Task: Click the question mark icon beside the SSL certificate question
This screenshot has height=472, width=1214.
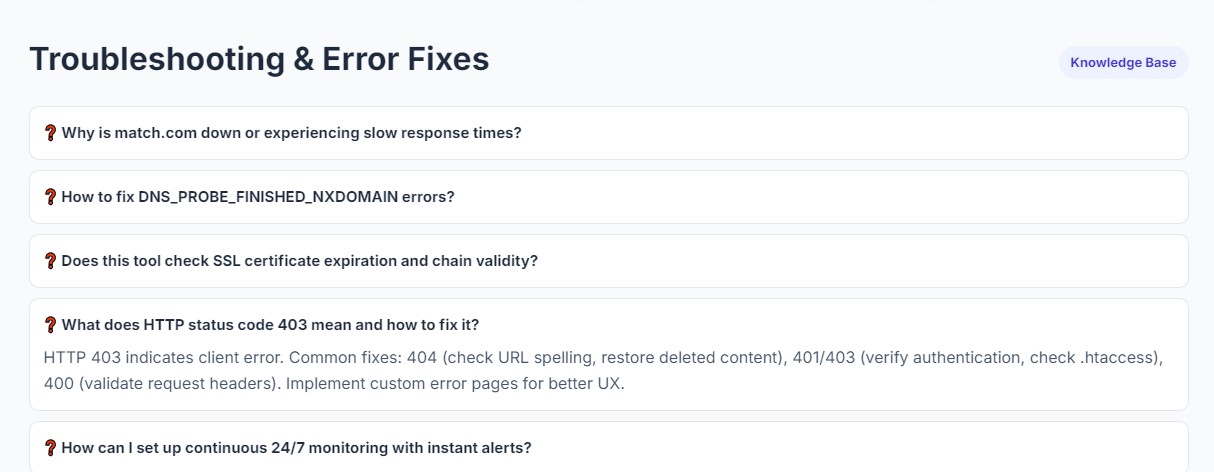Action: [x=50, y=261]
